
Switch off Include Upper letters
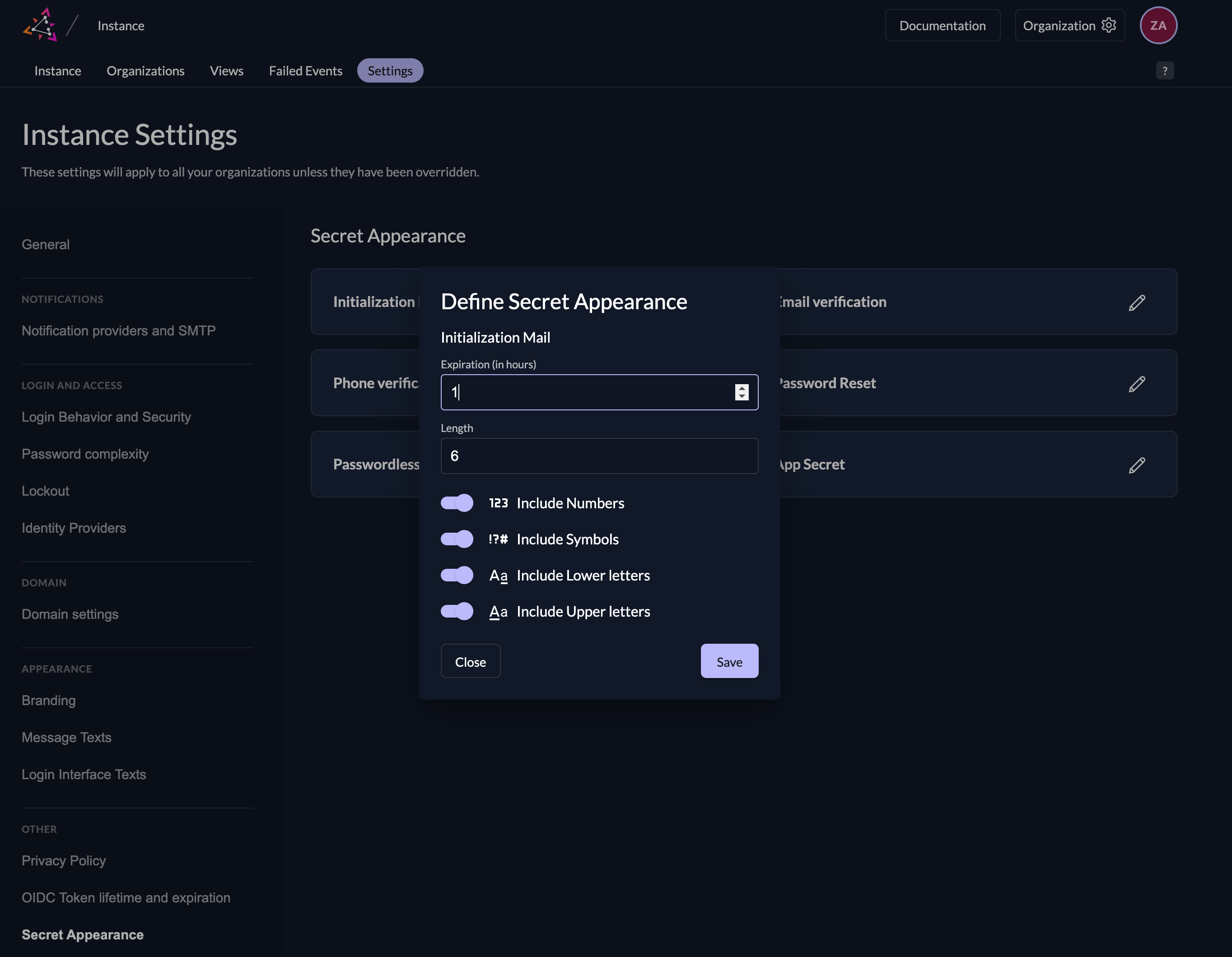(x=457, y=611)
